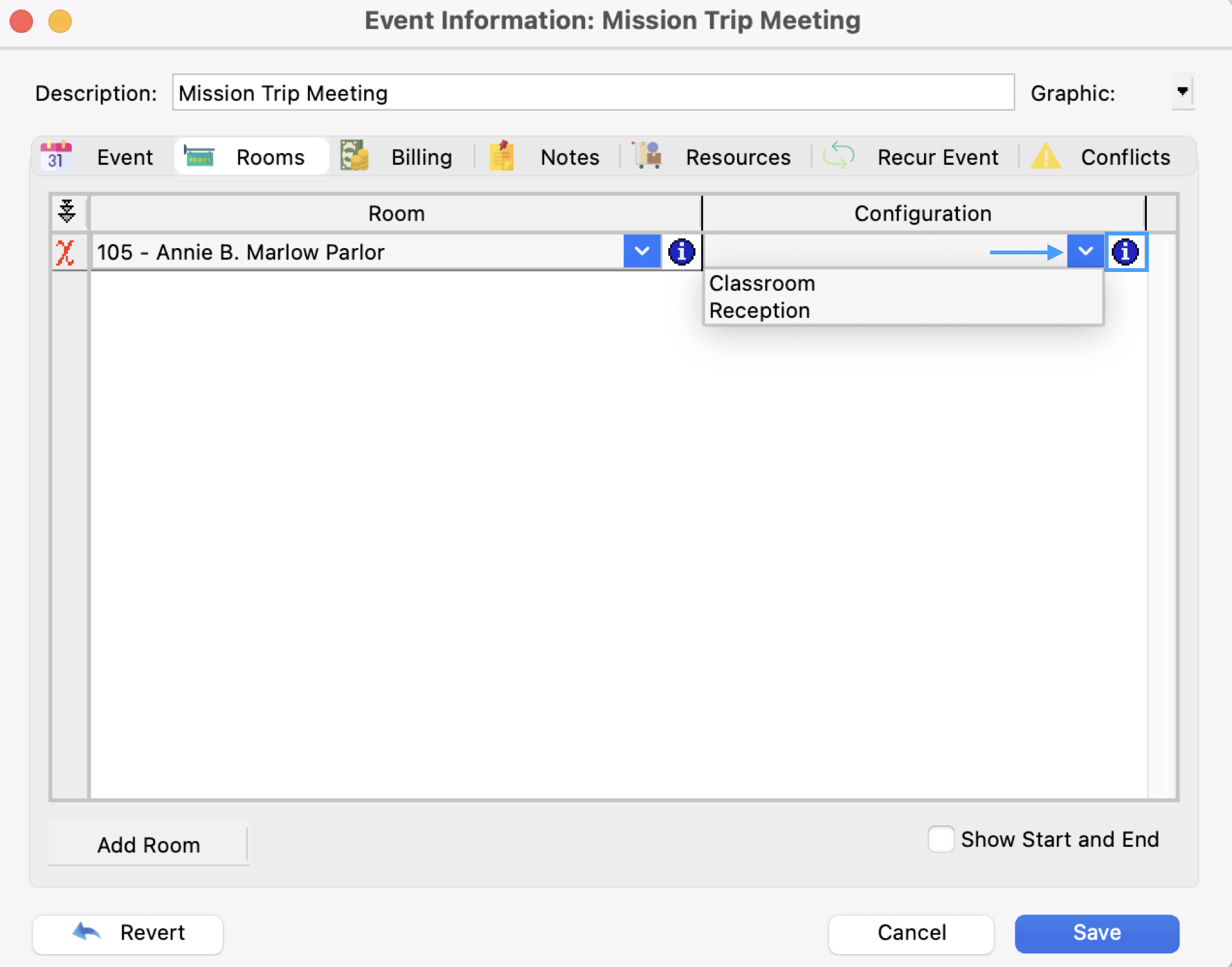
Task: Click the Add Room button
Action: 149,845
